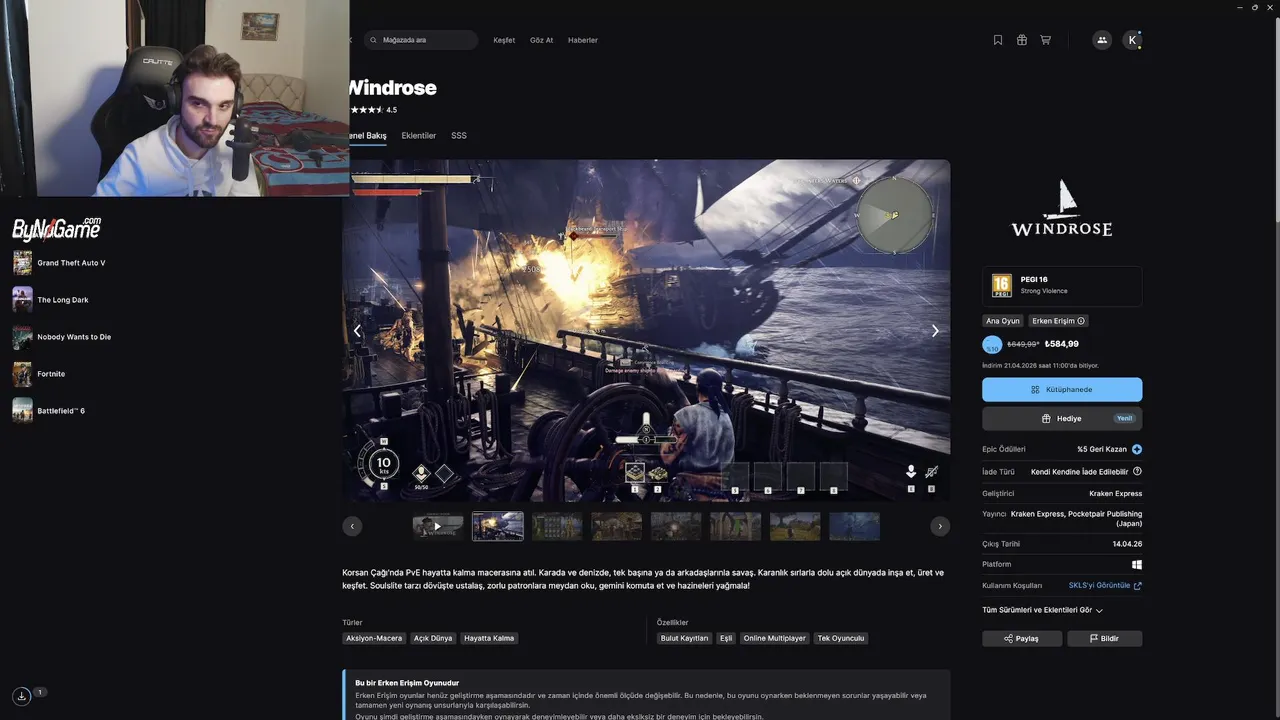Click the Erken Erişim tag

point(1058,321)
